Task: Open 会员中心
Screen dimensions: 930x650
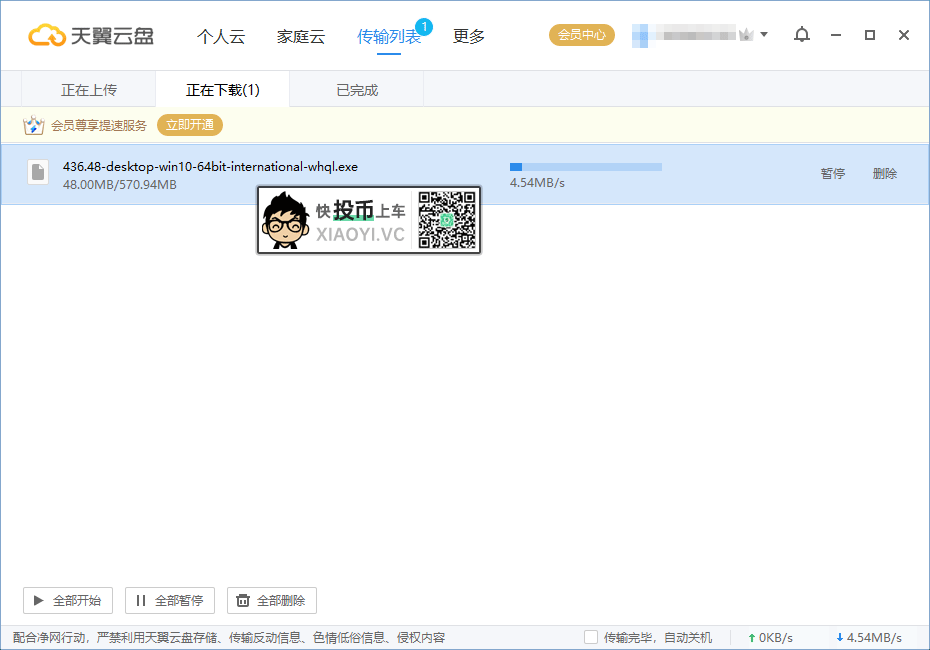Action: click(581, 34)
